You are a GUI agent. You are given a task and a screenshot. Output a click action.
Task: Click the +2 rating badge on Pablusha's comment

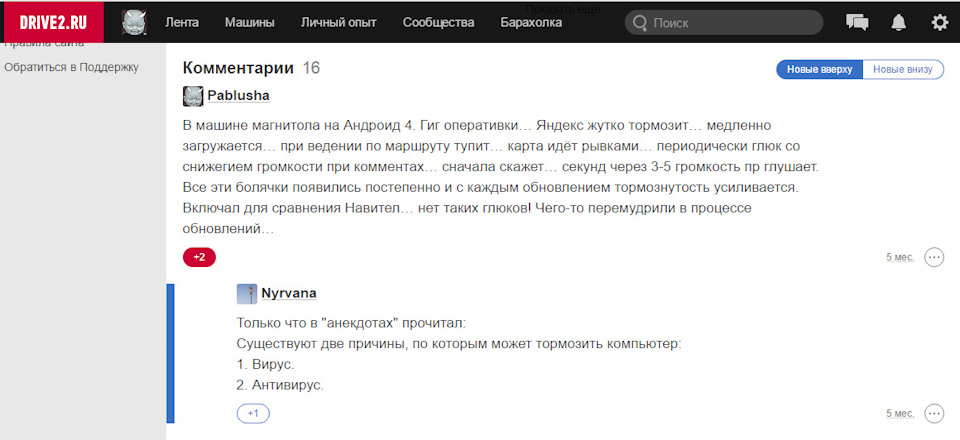(199, 258)
